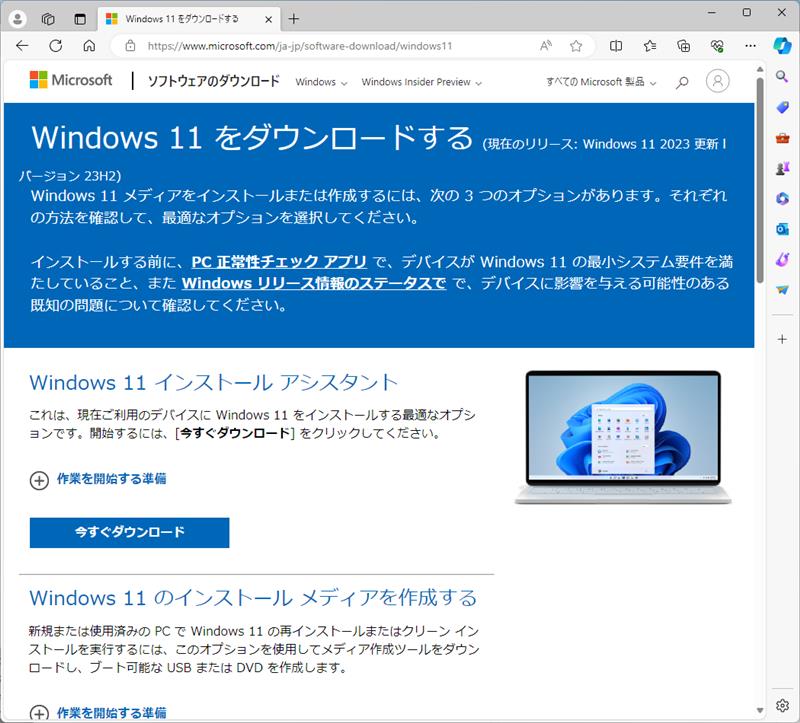
Task: Add this page to favorites with star
Action: (576, 46)
